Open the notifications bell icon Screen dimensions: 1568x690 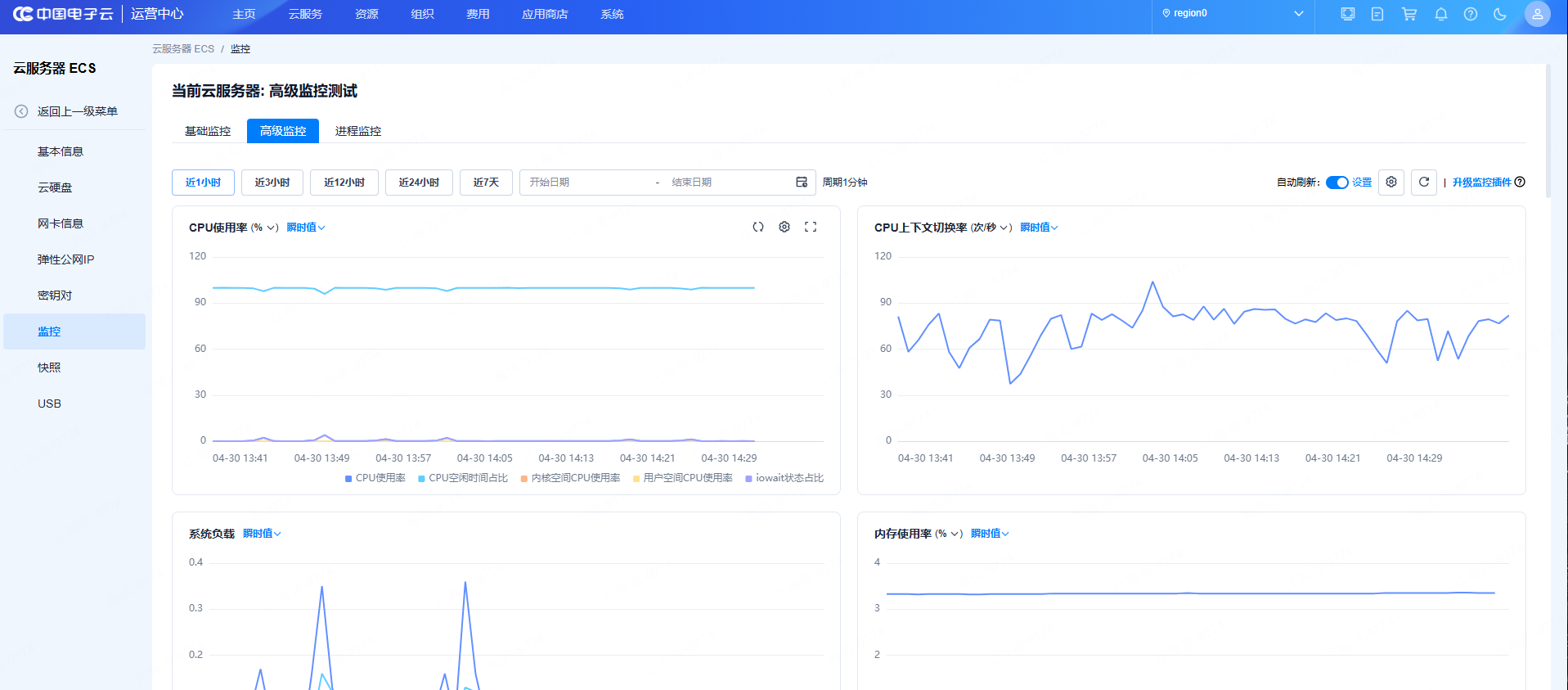pos(1440,14)
